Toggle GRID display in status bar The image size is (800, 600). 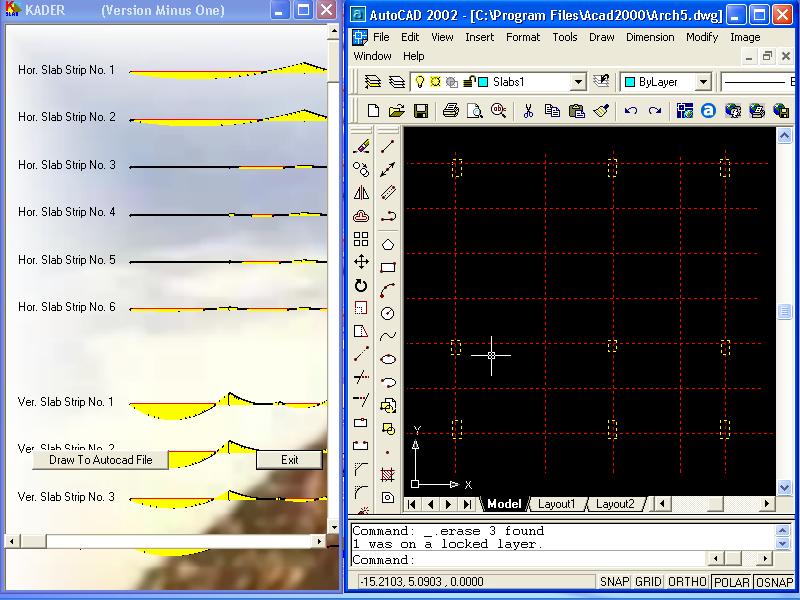pos(648,582)
